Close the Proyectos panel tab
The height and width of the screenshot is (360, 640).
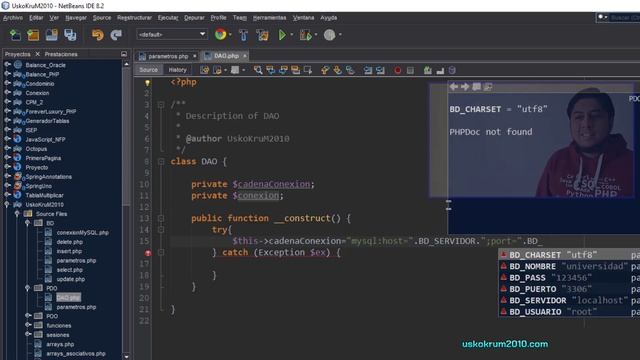point(38,54)
